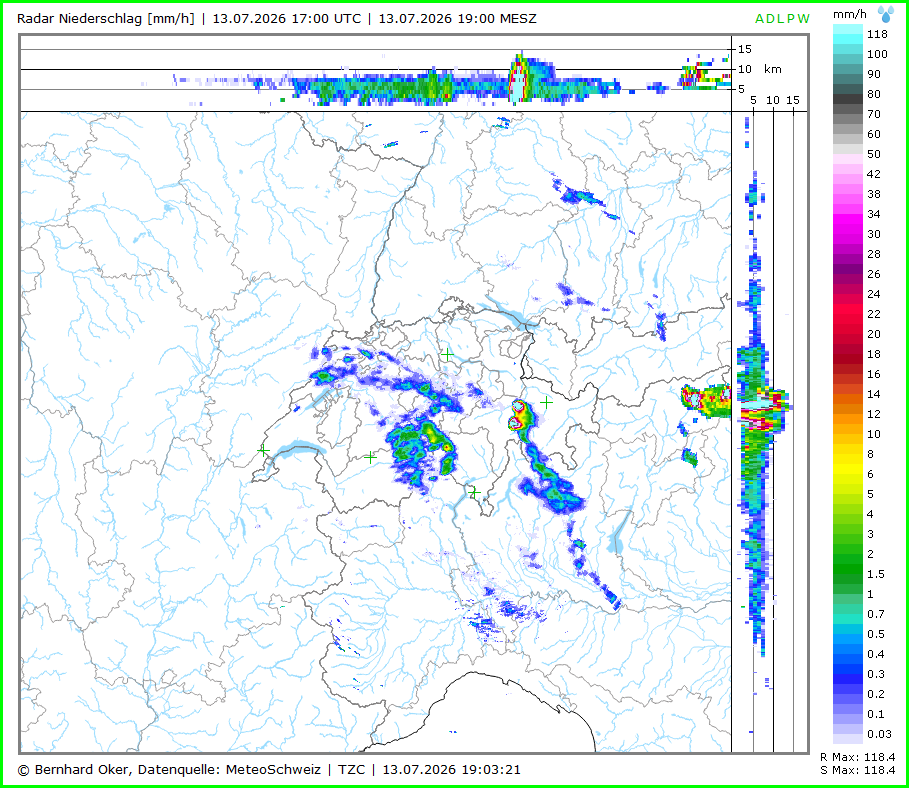
Task: Click the Radar Niederschlag title text
Action: click(x=106, y=19)
